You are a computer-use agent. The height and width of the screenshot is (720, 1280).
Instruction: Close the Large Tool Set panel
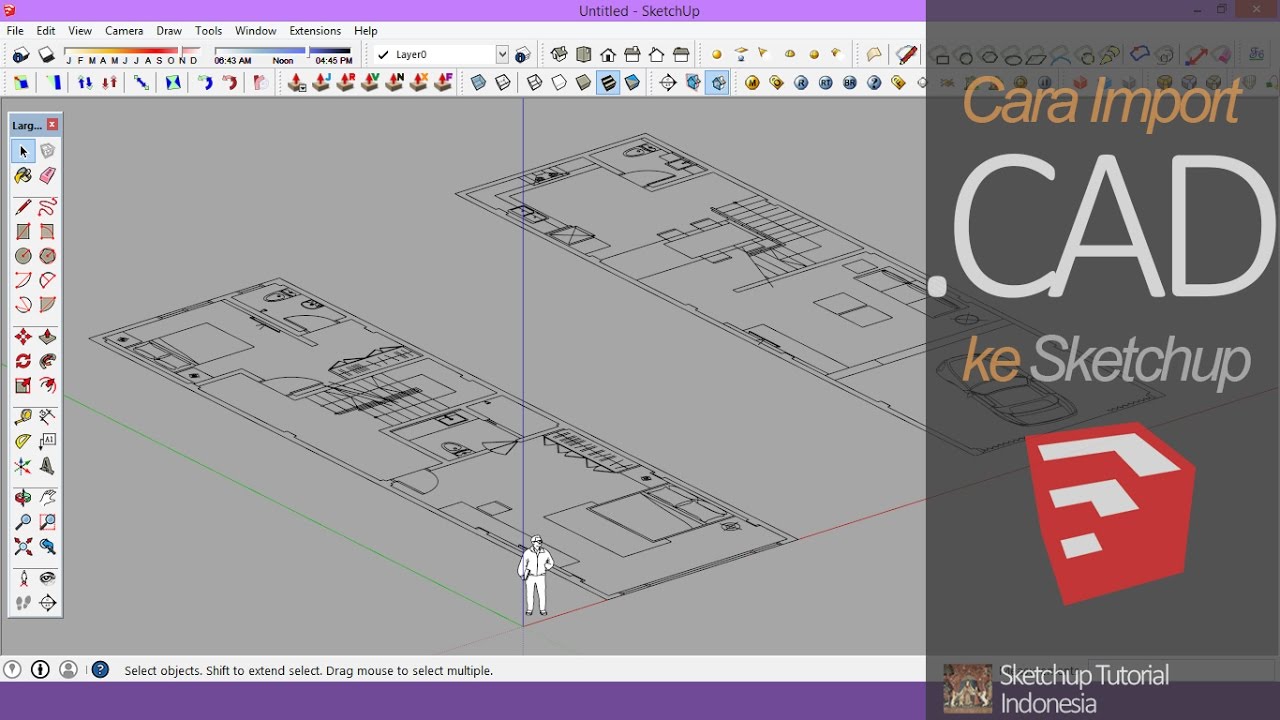52,125
